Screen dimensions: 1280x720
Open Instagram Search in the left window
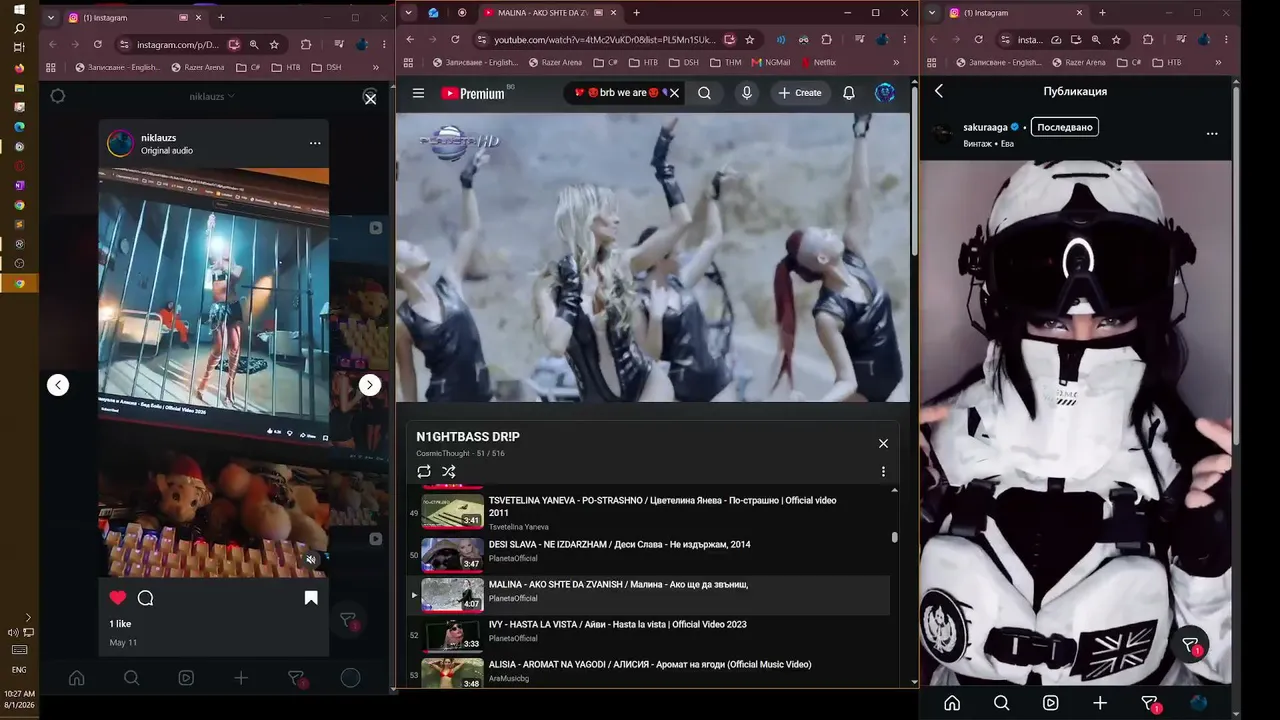[x=131, y=678]
